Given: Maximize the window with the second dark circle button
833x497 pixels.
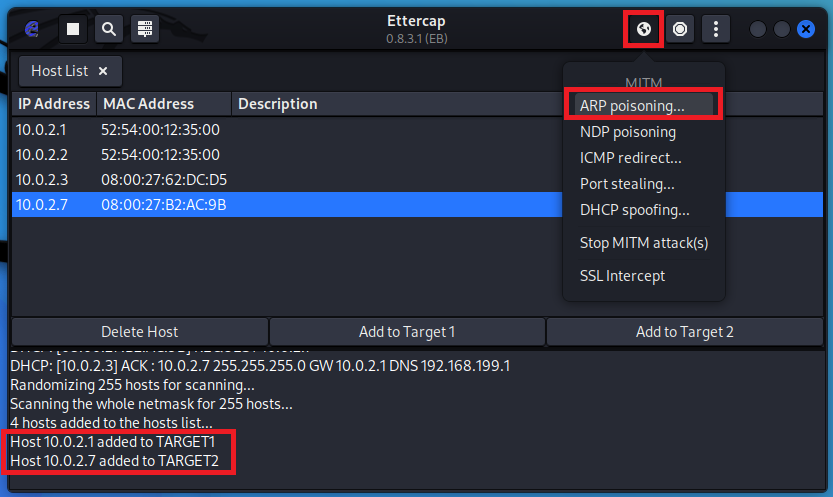Looking at the screenshot, I should (781, 29).
